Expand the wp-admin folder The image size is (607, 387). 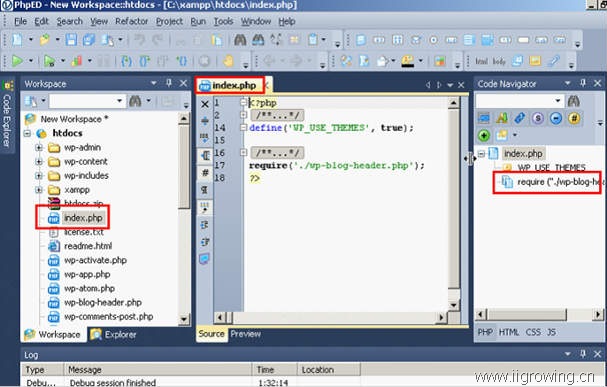[39, 147]
